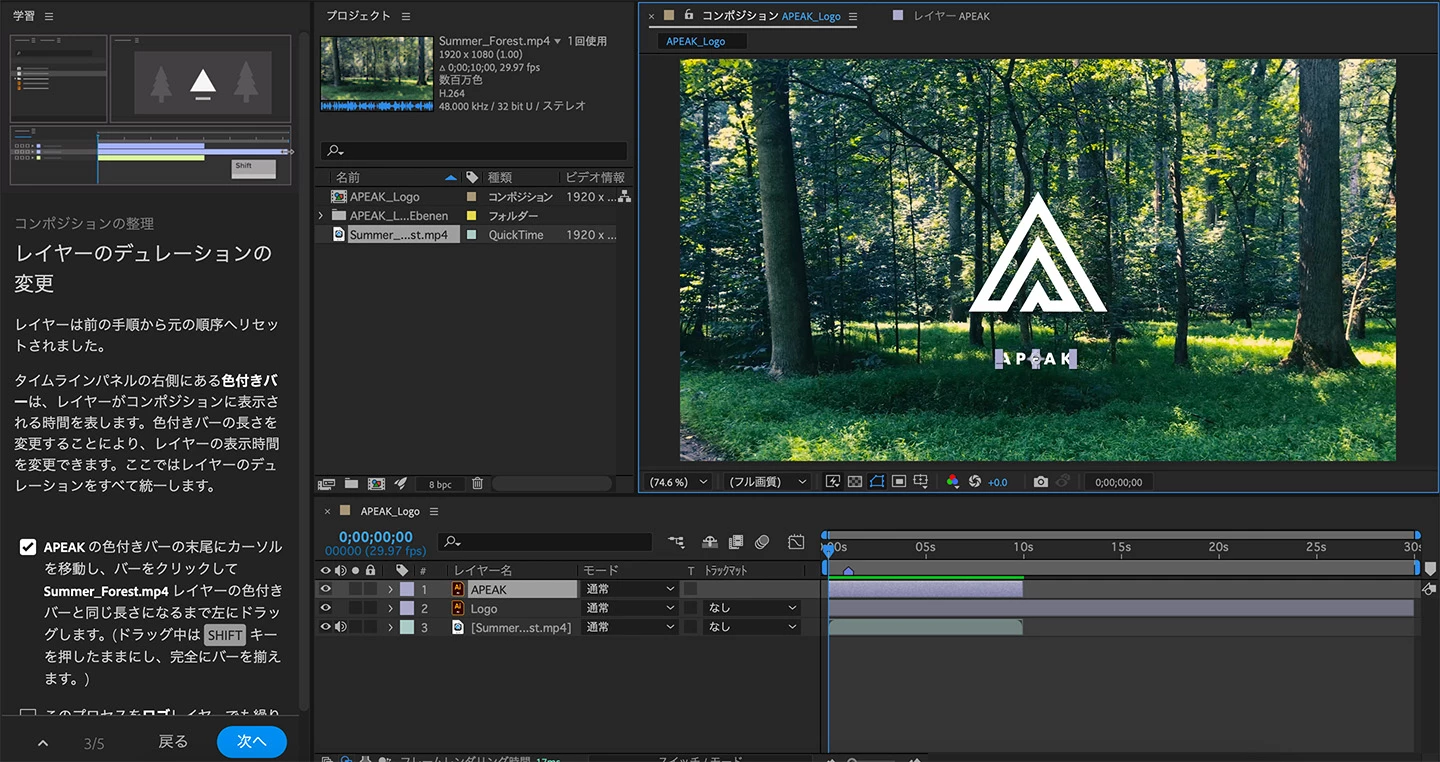Toggle Fast Previews icon in viewer
The height and width of the screenshot is (762, 1440).
click(833, 481)
